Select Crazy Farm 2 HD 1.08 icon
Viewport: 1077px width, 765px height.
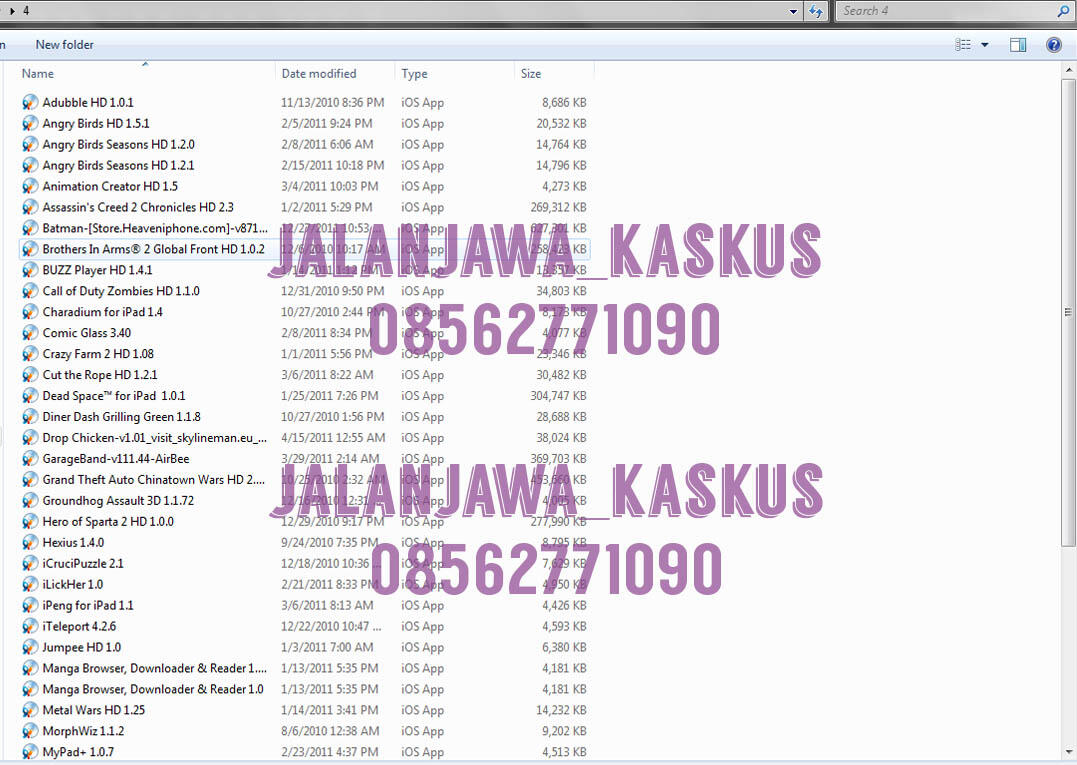(x=30, y=354)
